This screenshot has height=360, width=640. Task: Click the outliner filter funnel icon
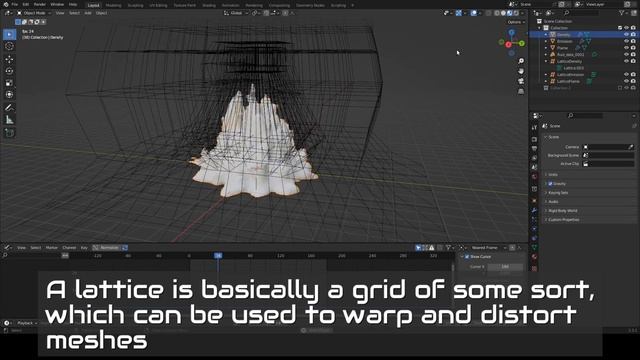tap(621, 13)
